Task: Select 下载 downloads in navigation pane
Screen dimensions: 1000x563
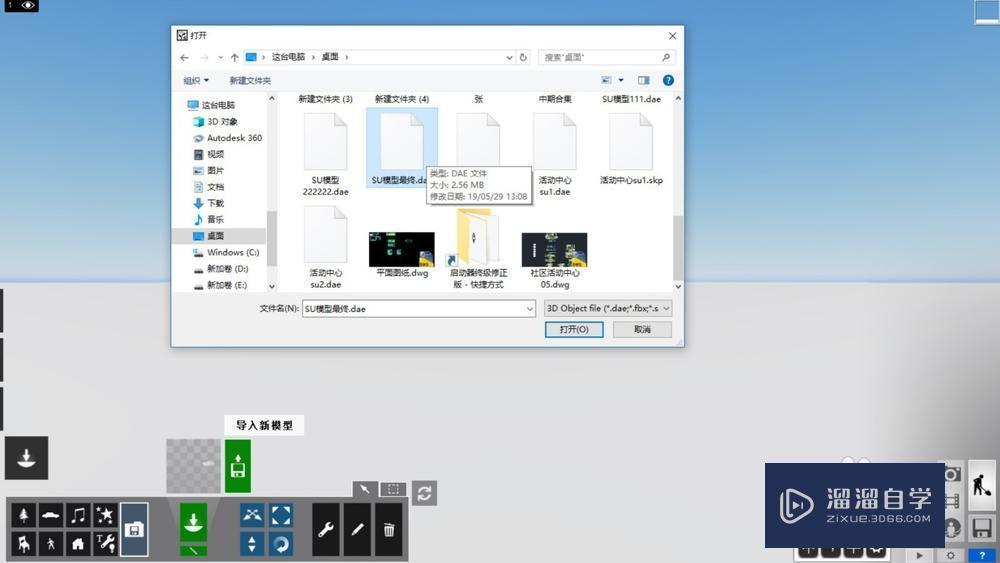Action: coord(215,203)
